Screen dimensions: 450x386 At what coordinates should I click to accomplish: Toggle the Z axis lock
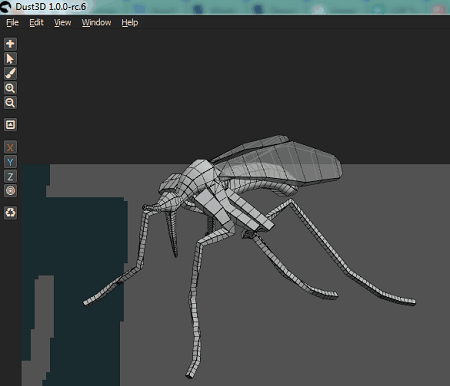click(10, 176)
